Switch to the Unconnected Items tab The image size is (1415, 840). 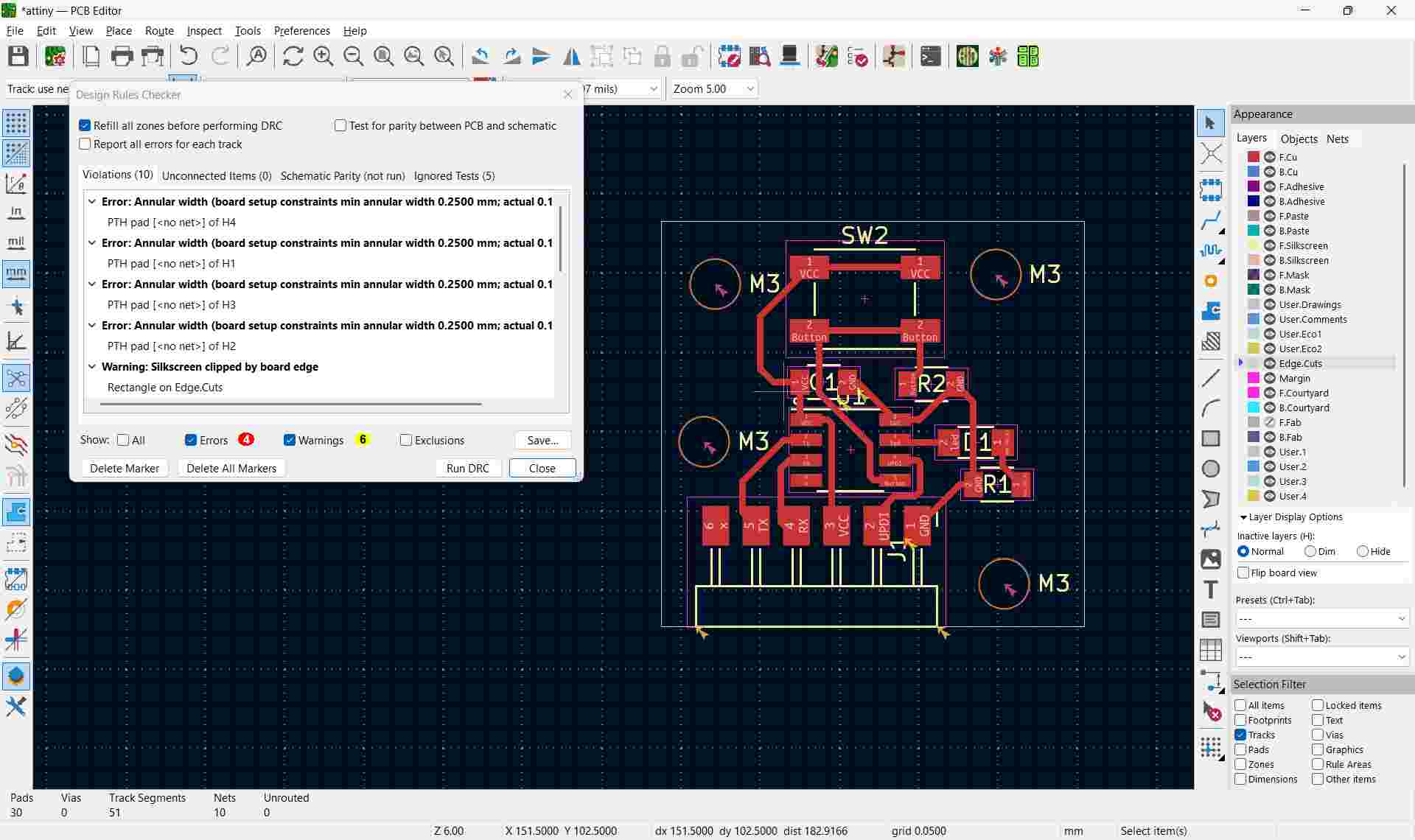tap(217, 175)
